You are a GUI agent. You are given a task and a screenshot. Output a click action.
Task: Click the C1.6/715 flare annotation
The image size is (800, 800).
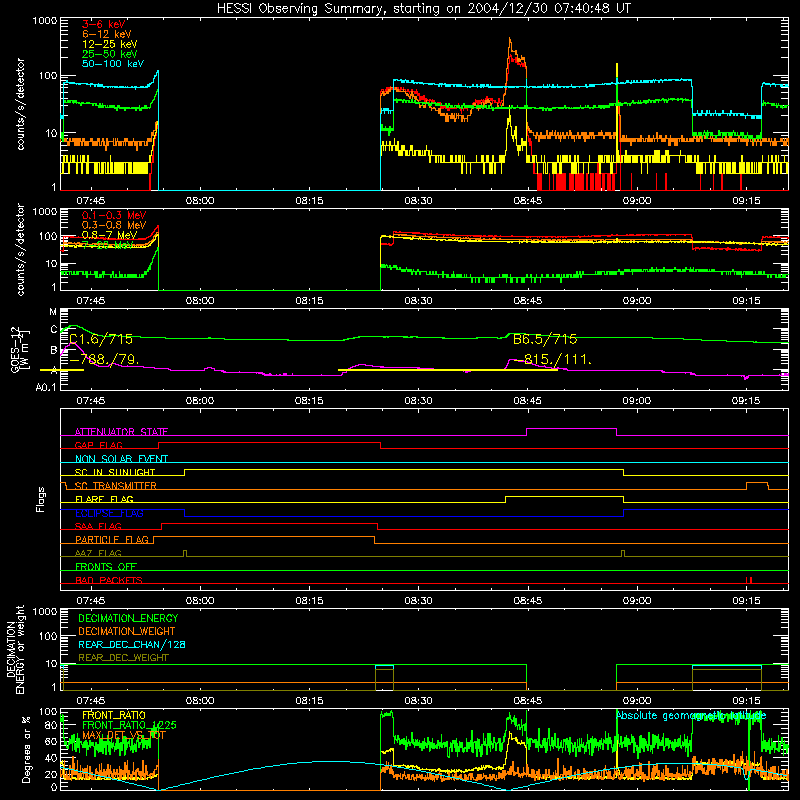101,339
